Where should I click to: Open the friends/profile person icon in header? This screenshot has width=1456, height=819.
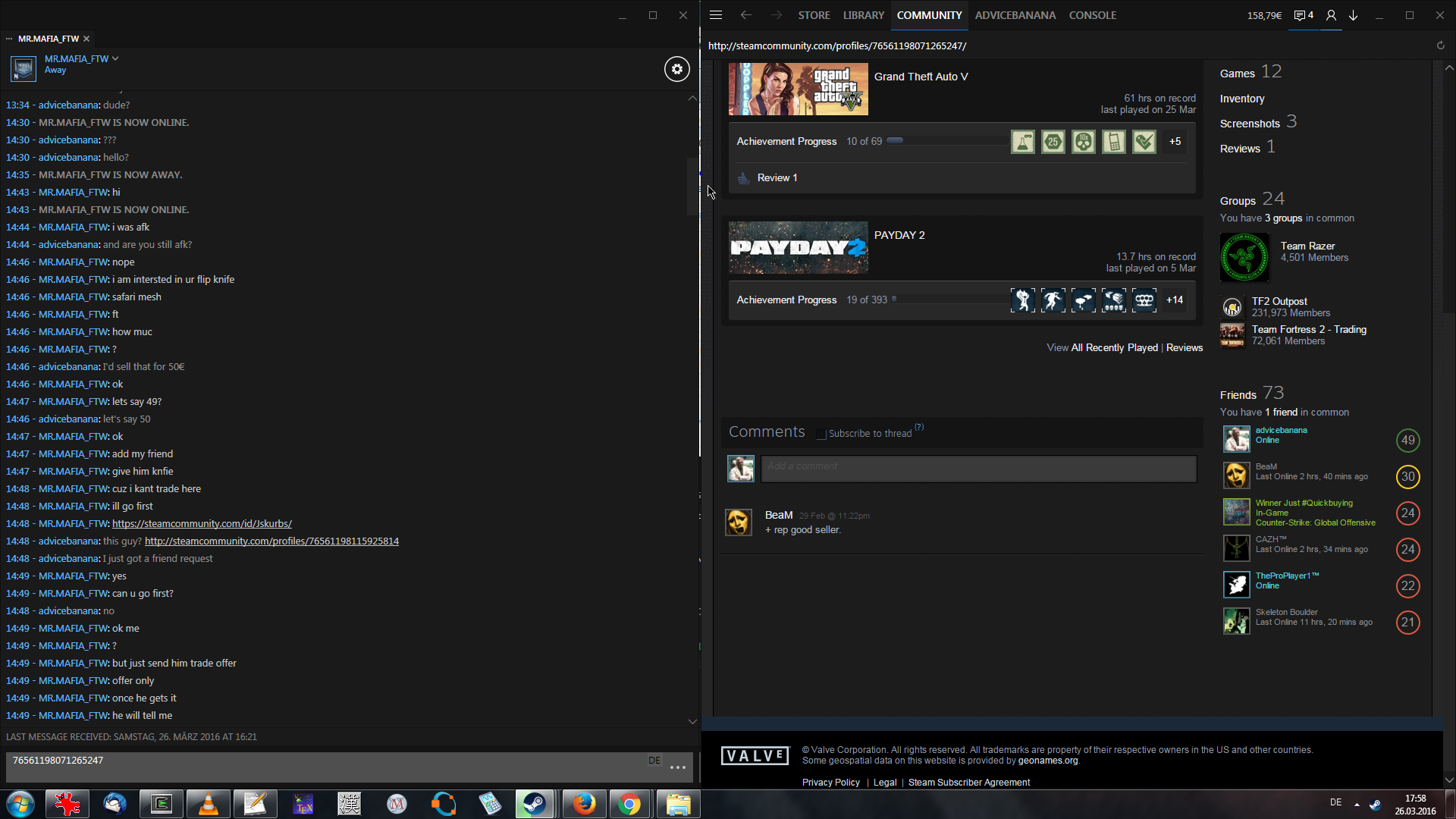coord(1331,15)
